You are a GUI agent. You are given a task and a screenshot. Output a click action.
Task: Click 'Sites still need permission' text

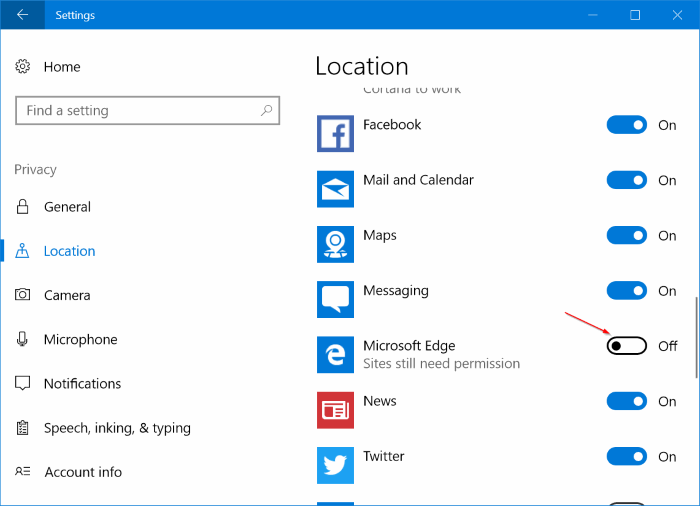point(442,364)
